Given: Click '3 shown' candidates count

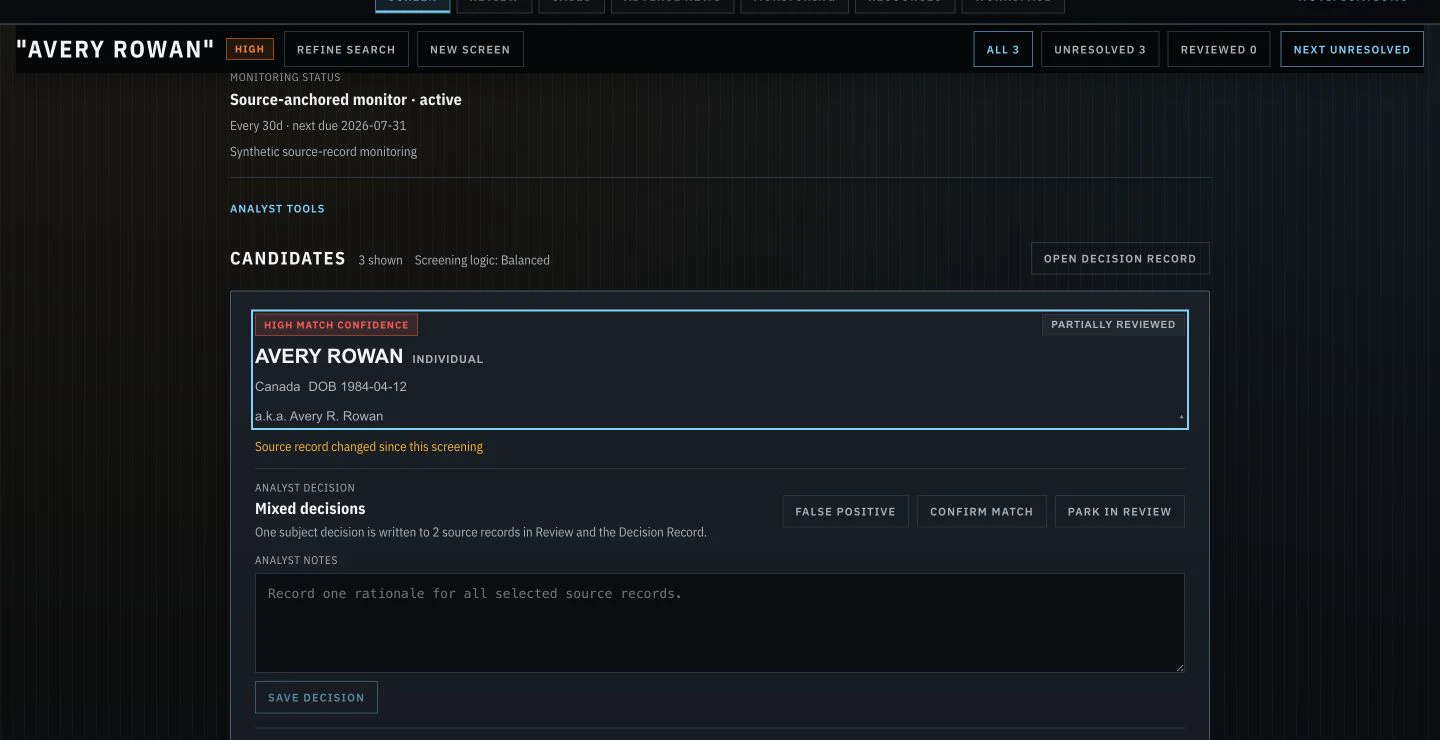Looking at the screenshot, I should click(381, 260).
